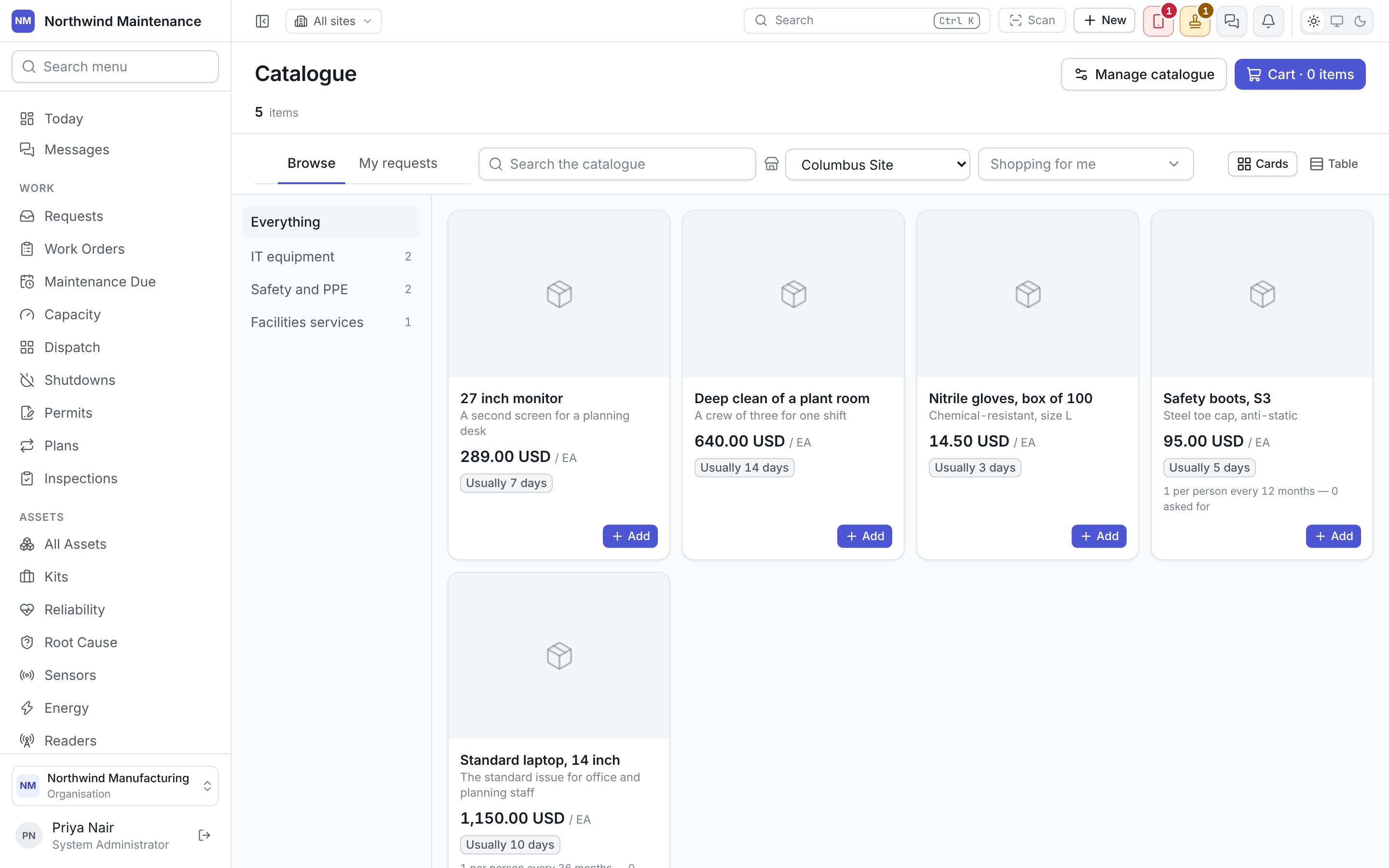Open Messages in the sidebar
The width and height of the screenshot is (1389, 868).
click(x=115, y=150)
